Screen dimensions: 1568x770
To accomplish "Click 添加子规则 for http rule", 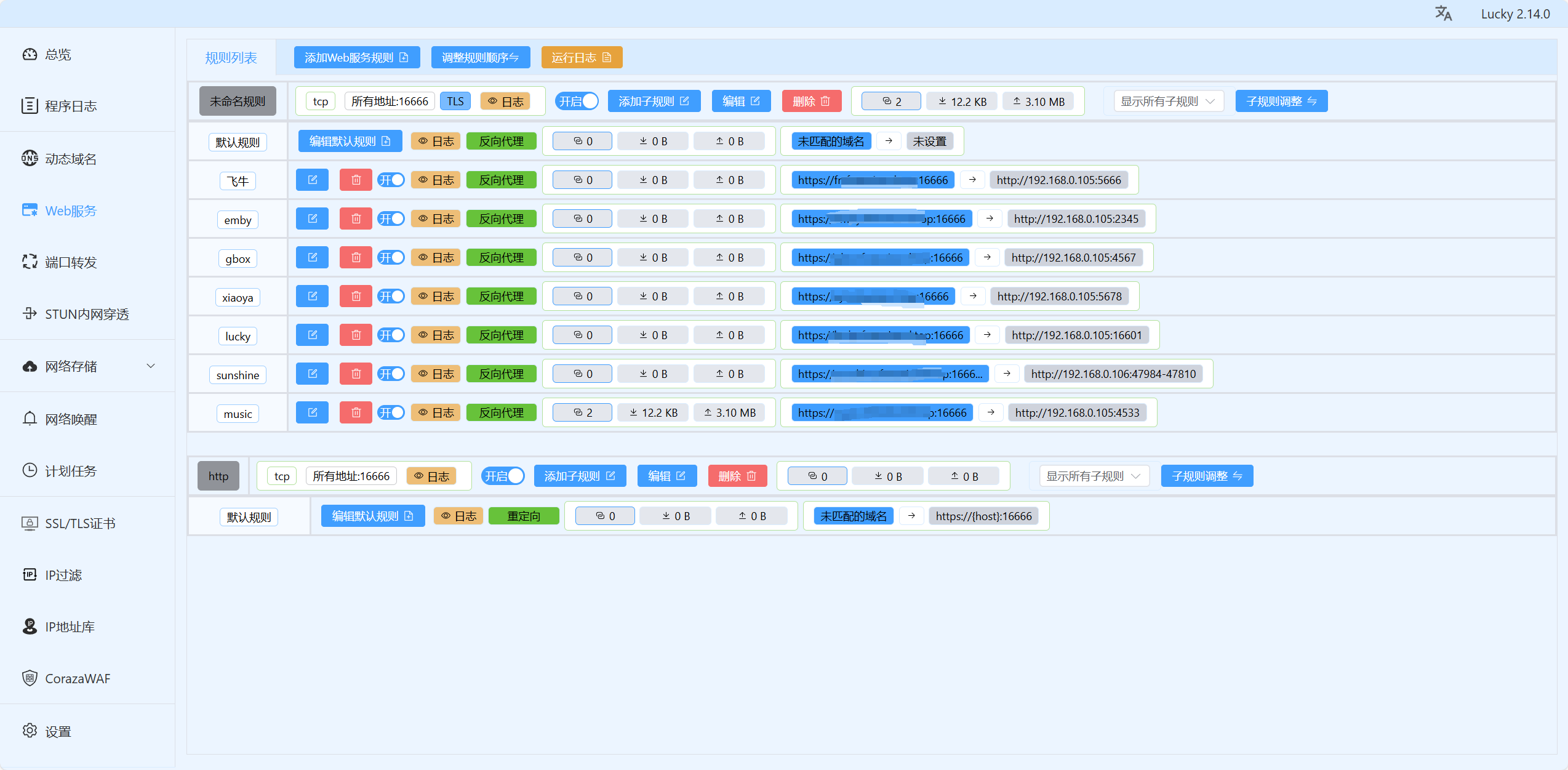I will pos(580,476).
